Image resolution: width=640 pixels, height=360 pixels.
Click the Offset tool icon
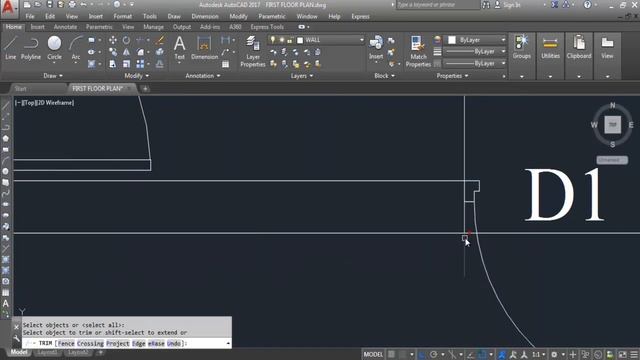click(160, 64)
